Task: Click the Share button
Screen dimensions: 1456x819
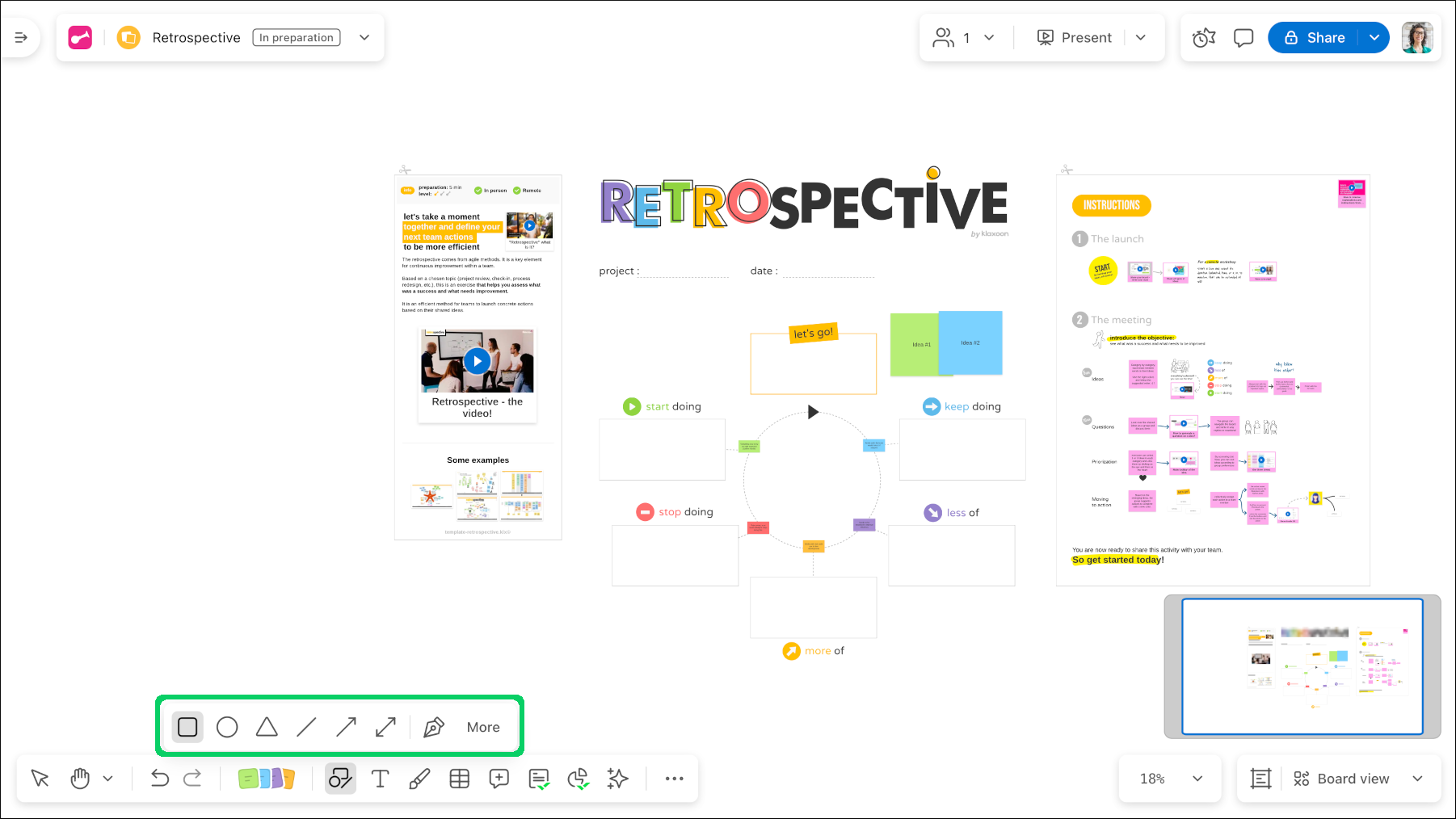Action: pos(1314,38)
